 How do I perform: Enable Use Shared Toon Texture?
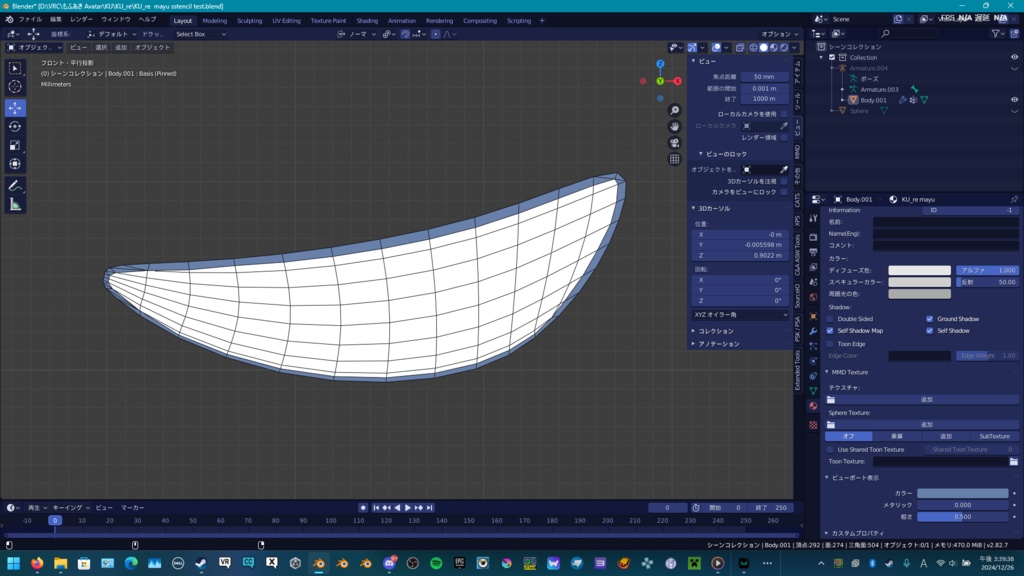pyautogui.click(x=830, y=449)
